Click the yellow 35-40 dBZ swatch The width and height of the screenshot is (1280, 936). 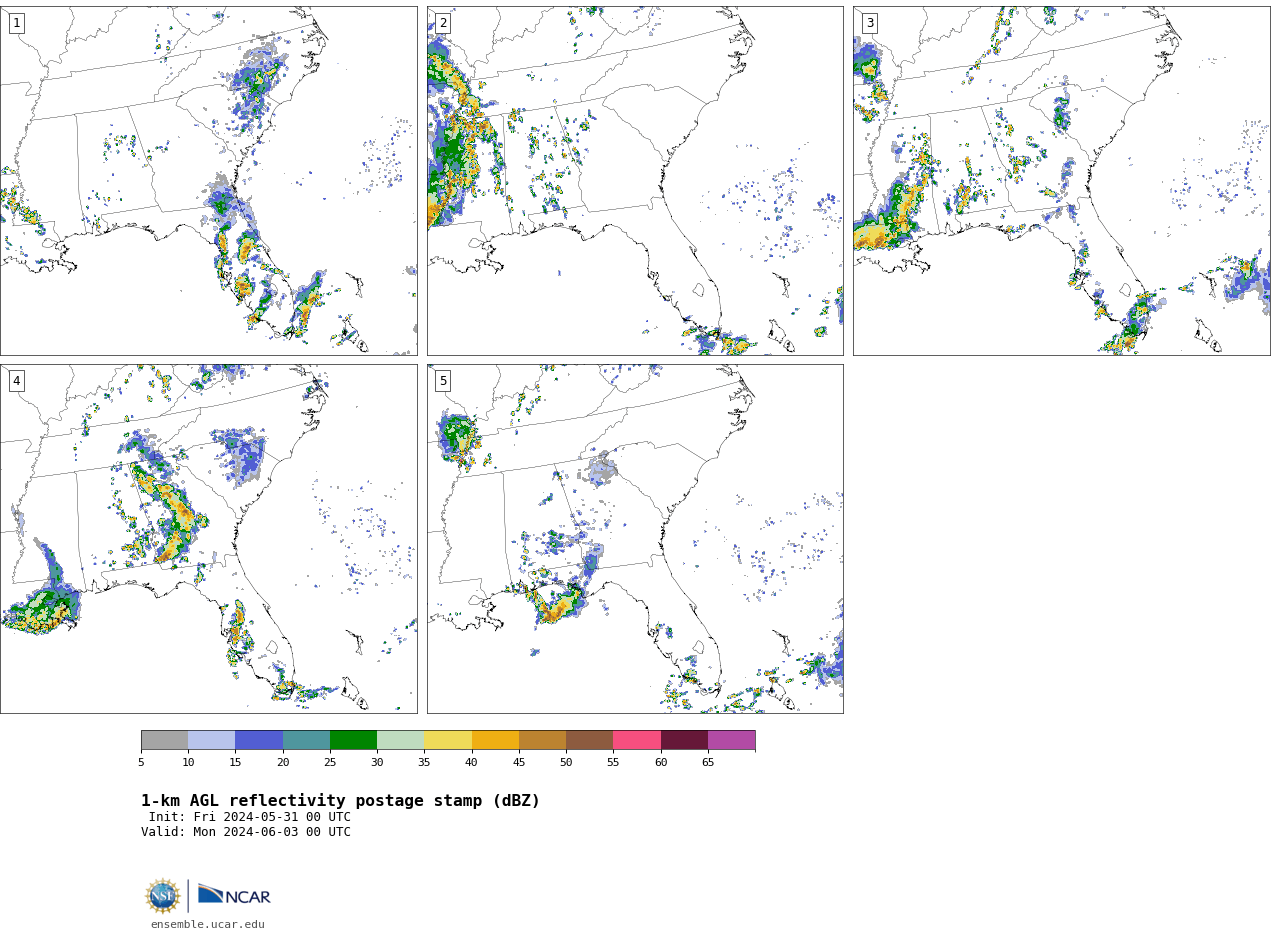click(x=448, y=740)
